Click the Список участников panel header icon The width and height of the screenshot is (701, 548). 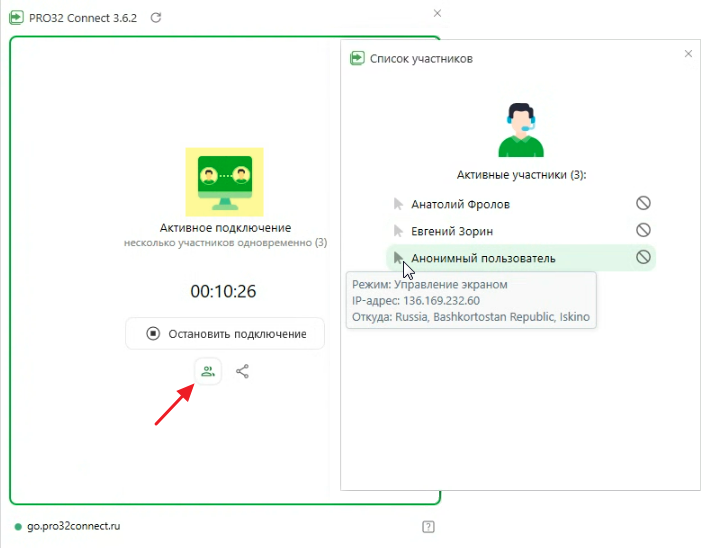click(x=357, y=59)
